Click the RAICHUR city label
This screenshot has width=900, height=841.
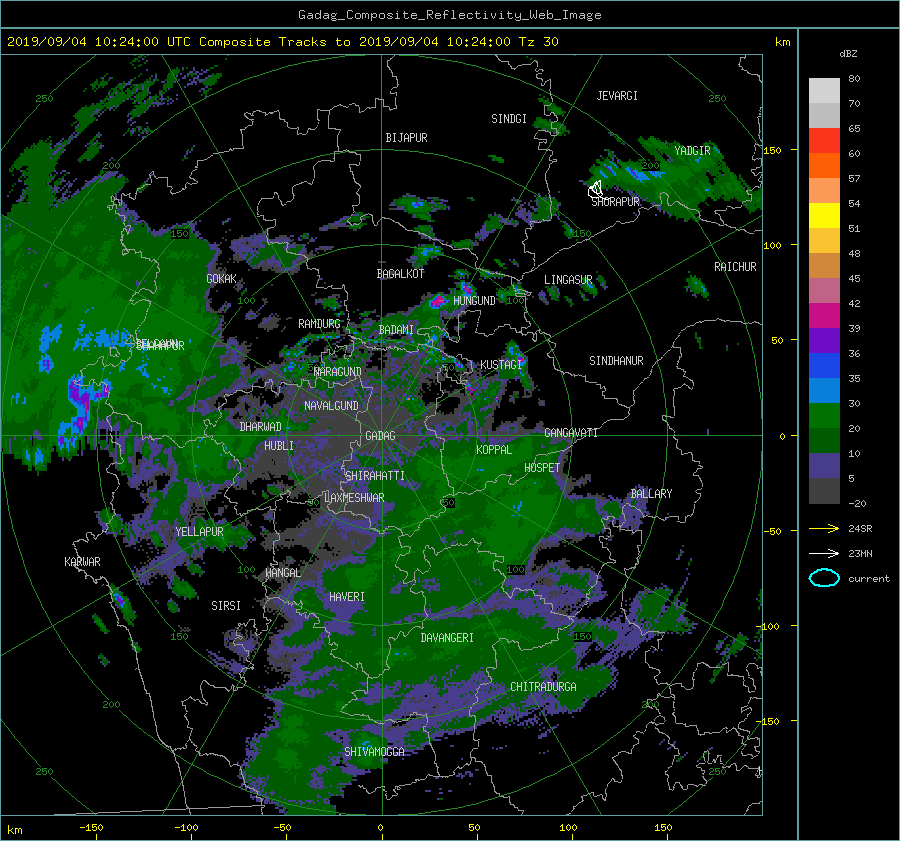[735, 267]
